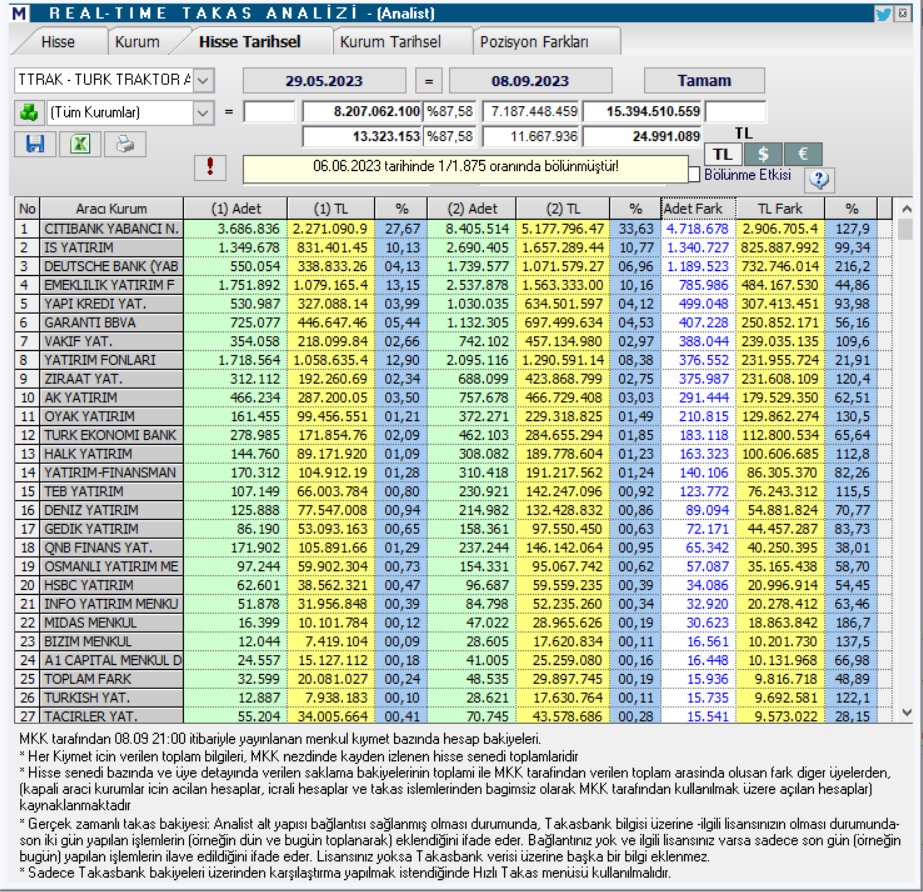Click the M application logo icon
Screen dimensions: 923x892
pos(19,13)
